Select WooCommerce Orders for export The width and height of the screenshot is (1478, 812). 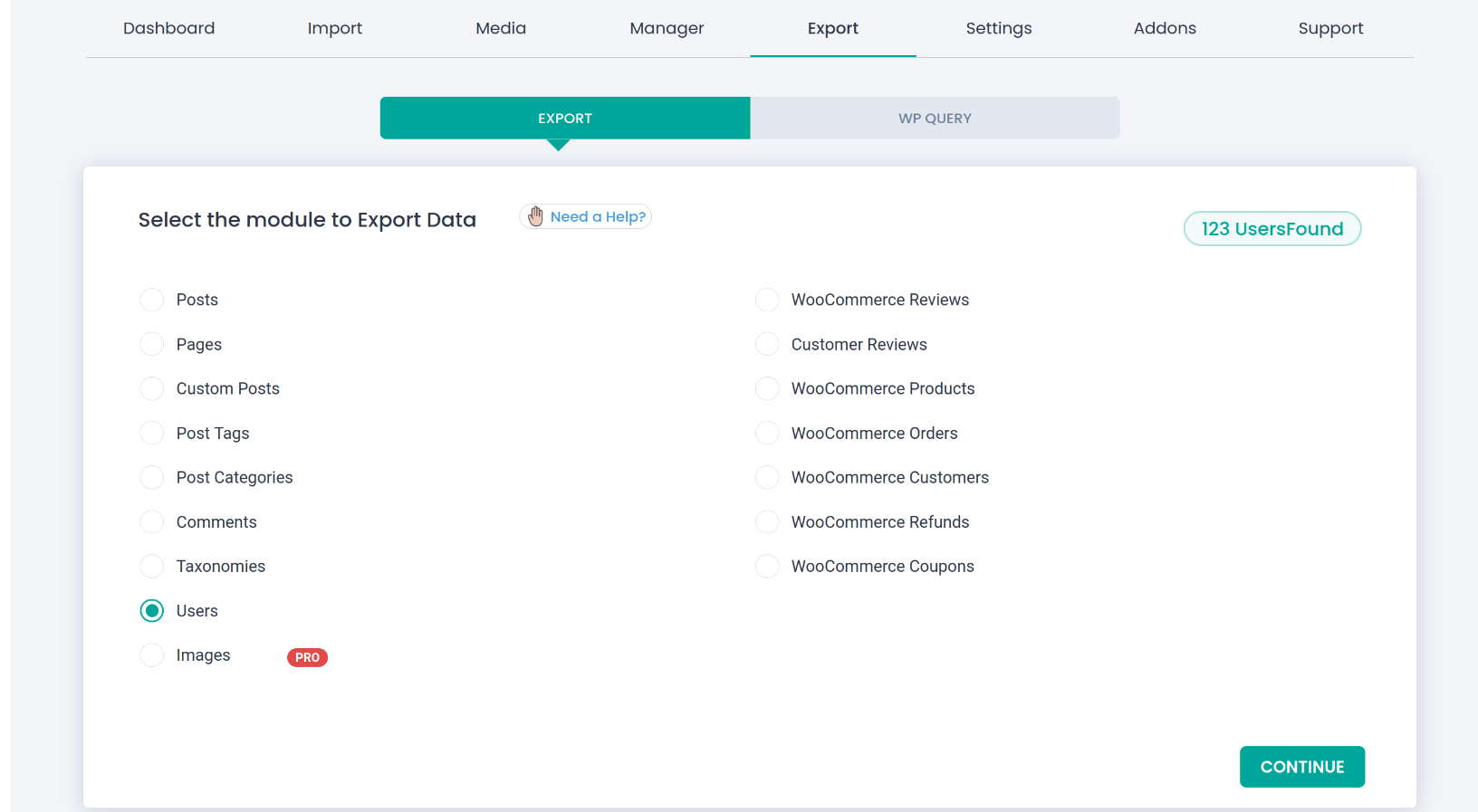(x=767, y=433)
